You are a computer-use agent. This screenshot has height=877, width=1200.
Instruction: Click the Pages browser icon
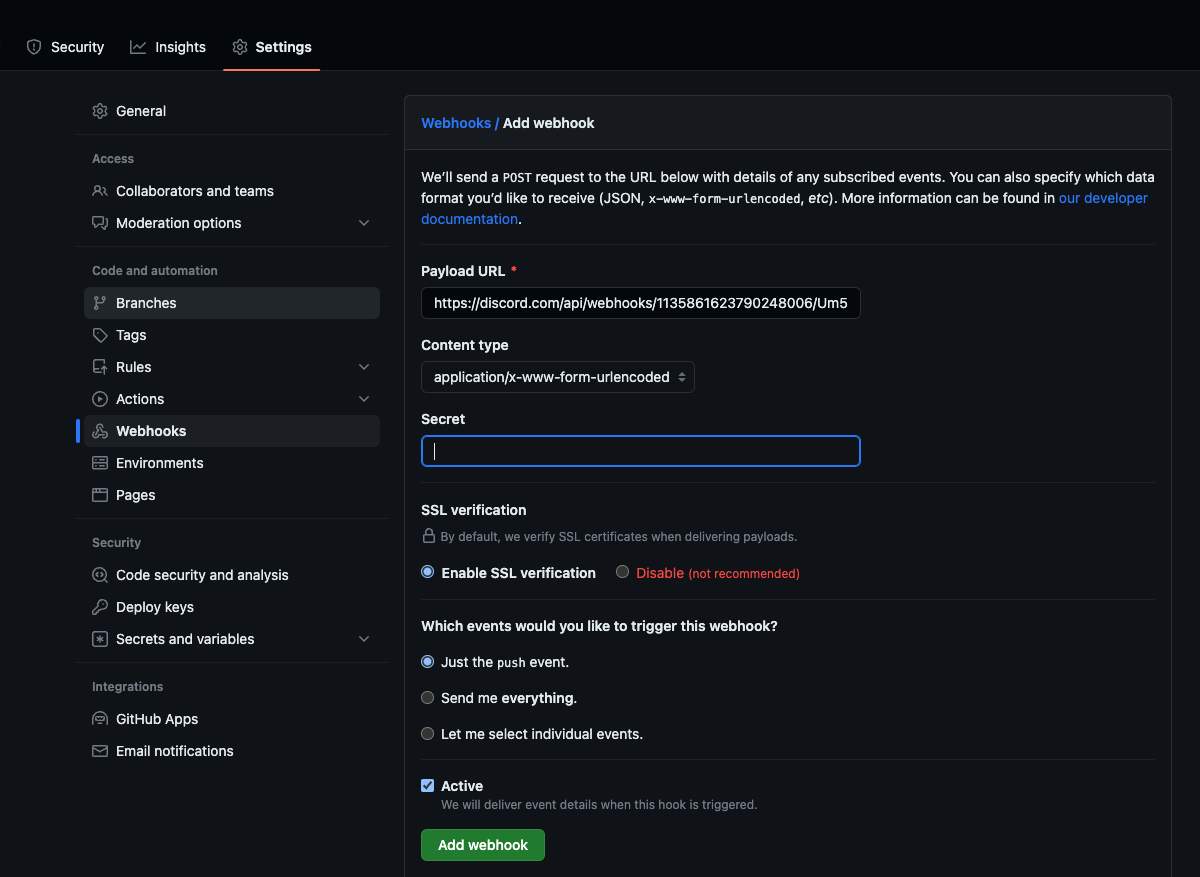pyautogui.click(x=100, y=495)
